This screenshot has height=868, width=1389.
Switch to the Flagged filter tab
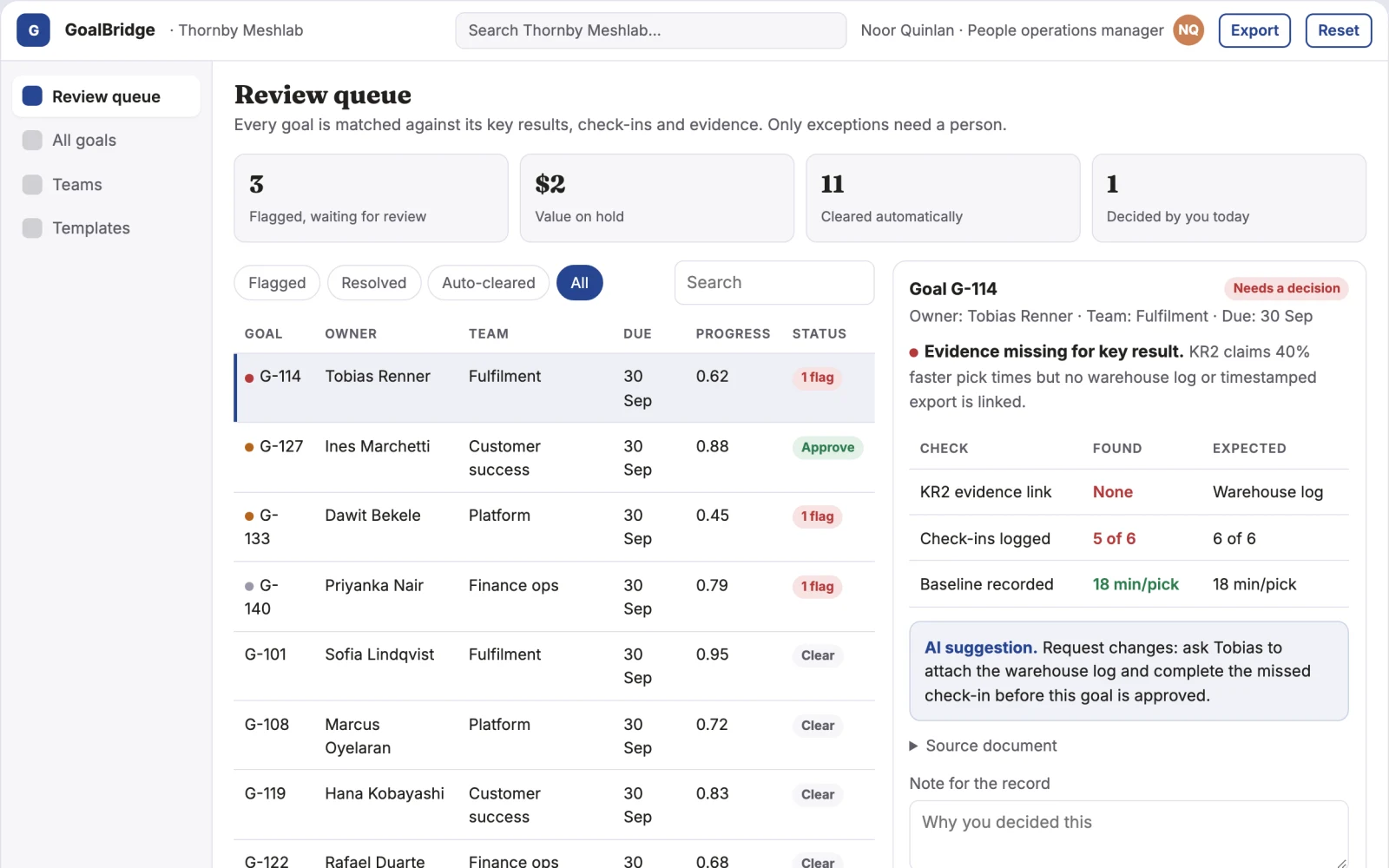click(277, 283)
